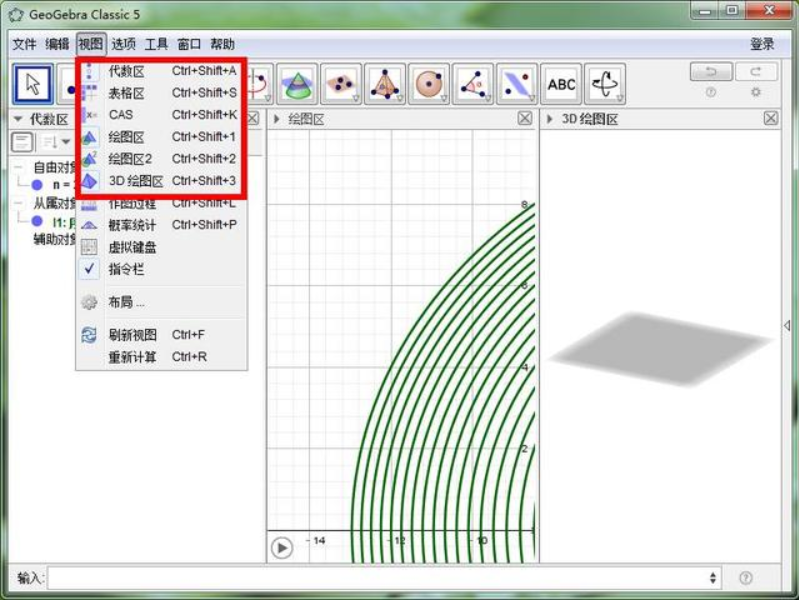Open 布局 layout settings
The width and height of the screenshot is (799, 600).
[x=163, y=302]
